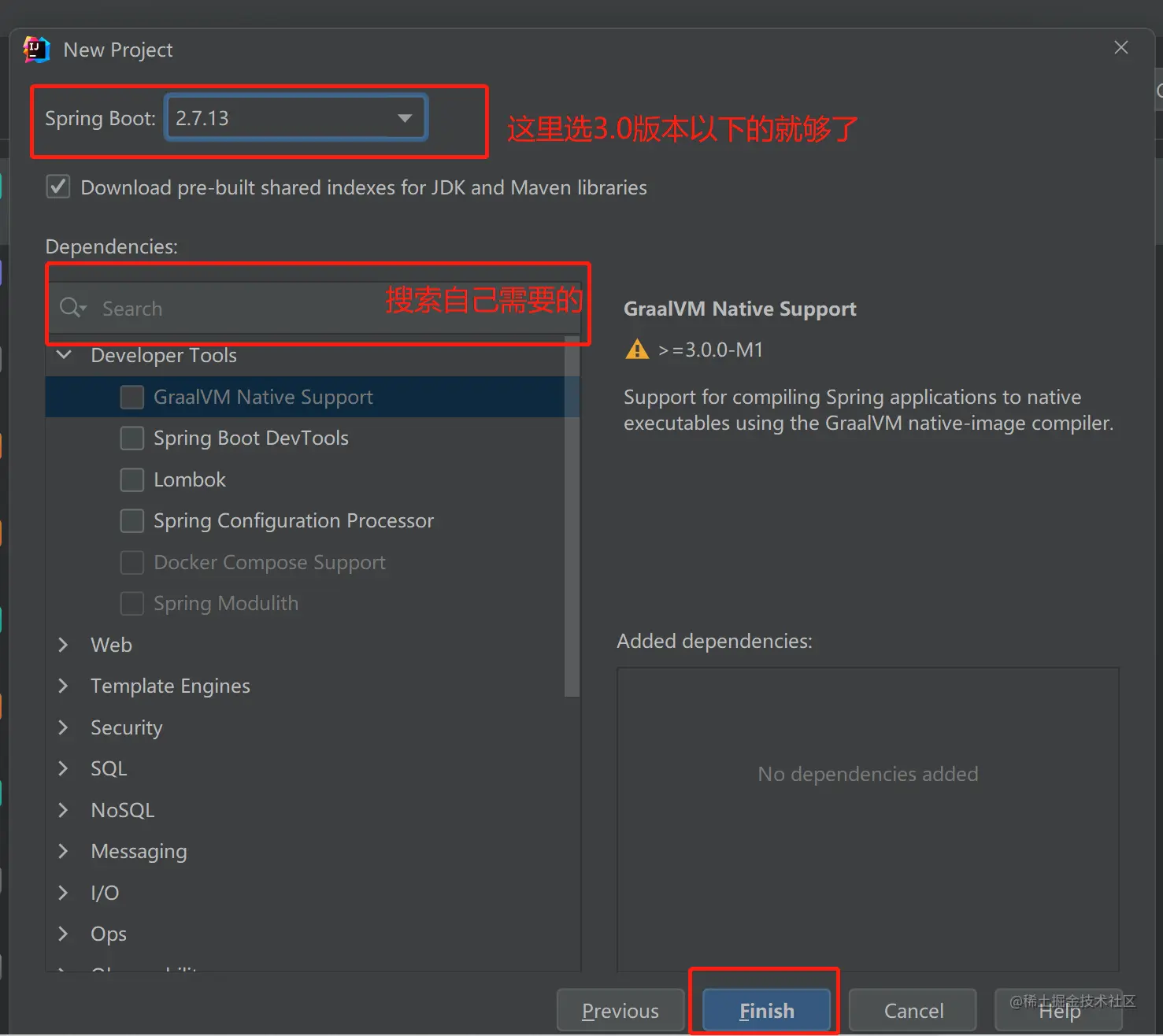Screen dimensions: 1163x1036
Task: Click Finish to create project
Action: [767, 1010]
